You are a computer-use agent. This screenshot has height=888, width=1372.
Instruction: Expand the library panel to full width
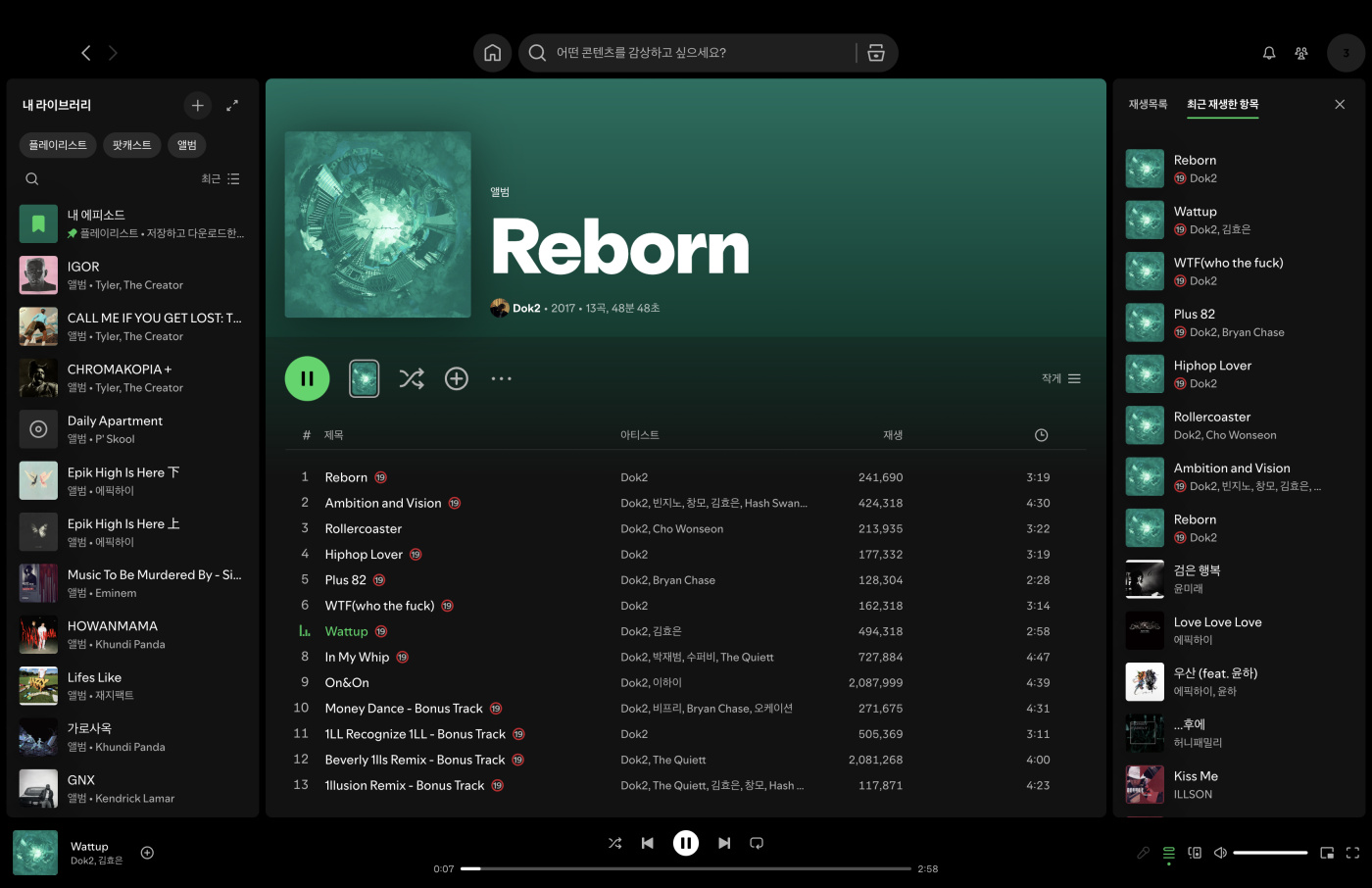pyautogui.click(x=232, y=105)
